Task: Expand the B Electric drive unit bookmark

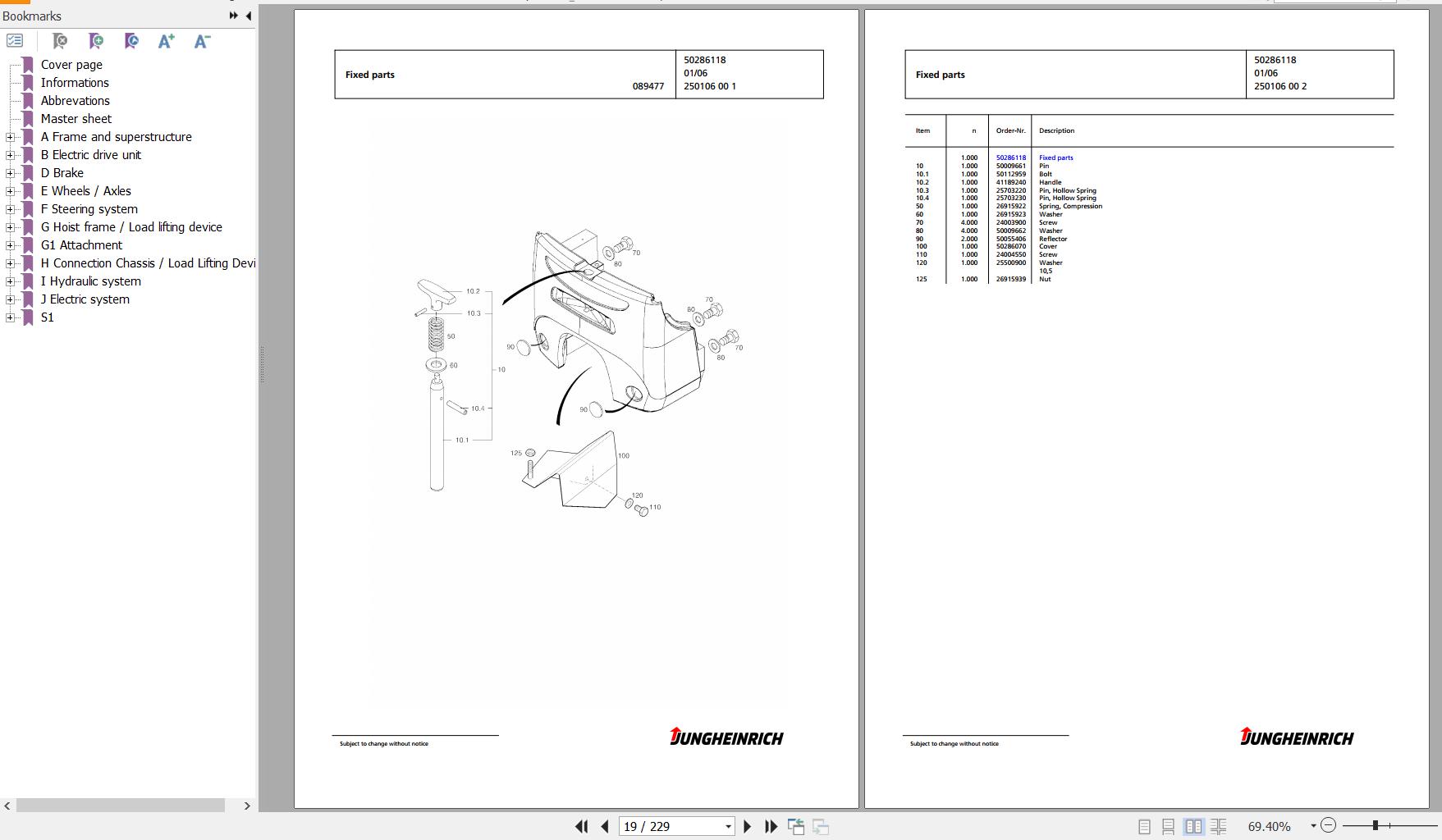Action: (x=10, y=155)
